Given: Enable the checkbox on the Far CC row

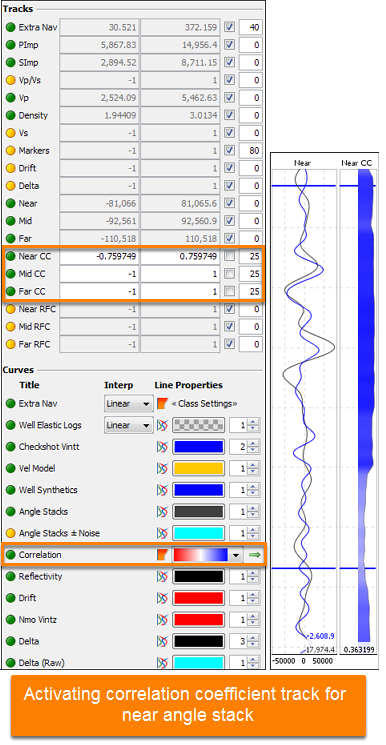Looking at the screenshot, I should [x=230, y=291].
